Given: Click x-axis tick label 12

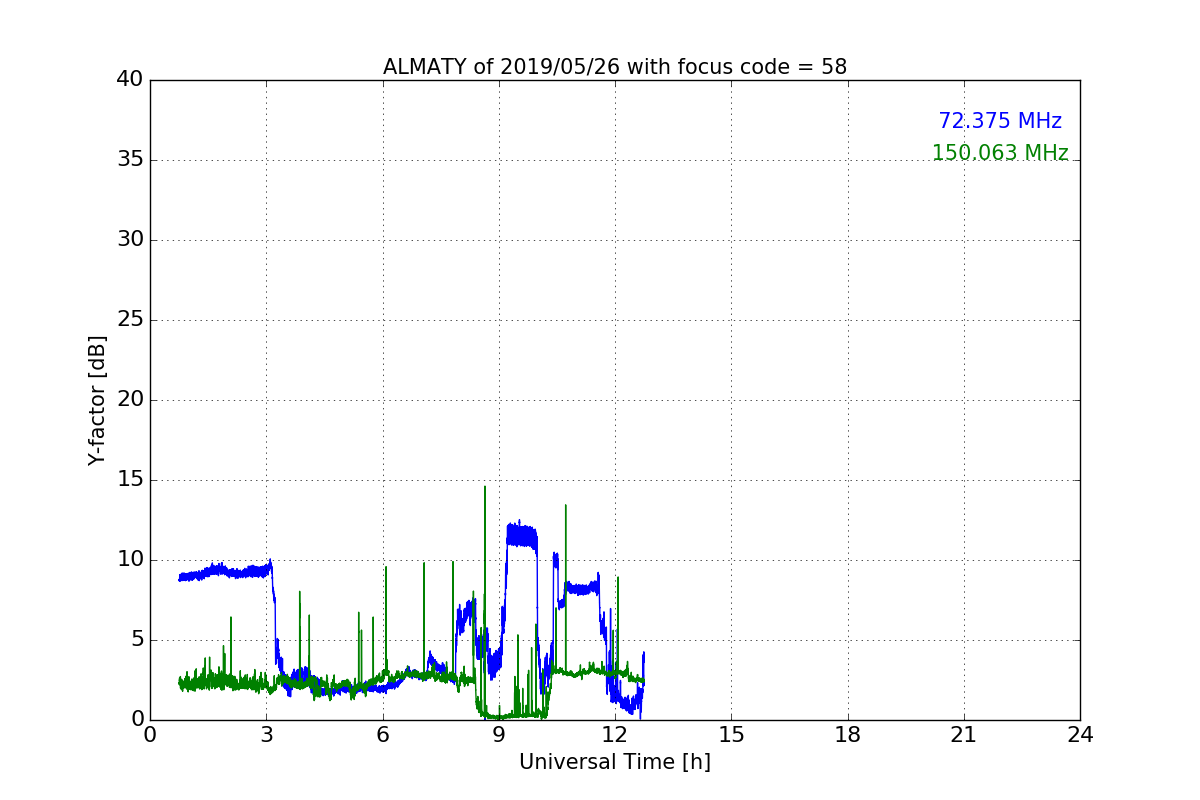Looking at the screenshot, I should pos(615,735).
